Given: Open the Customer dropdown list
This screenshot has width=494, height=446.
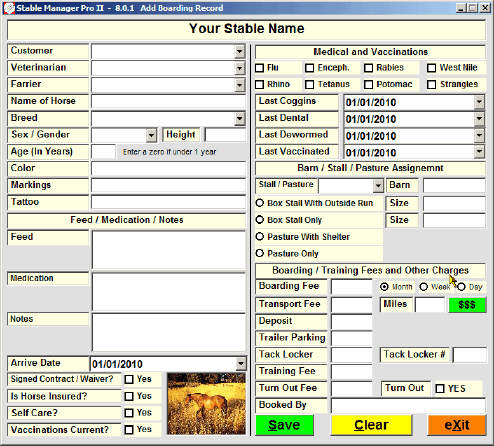Looking at the screenshot, I should coord(240,52).
